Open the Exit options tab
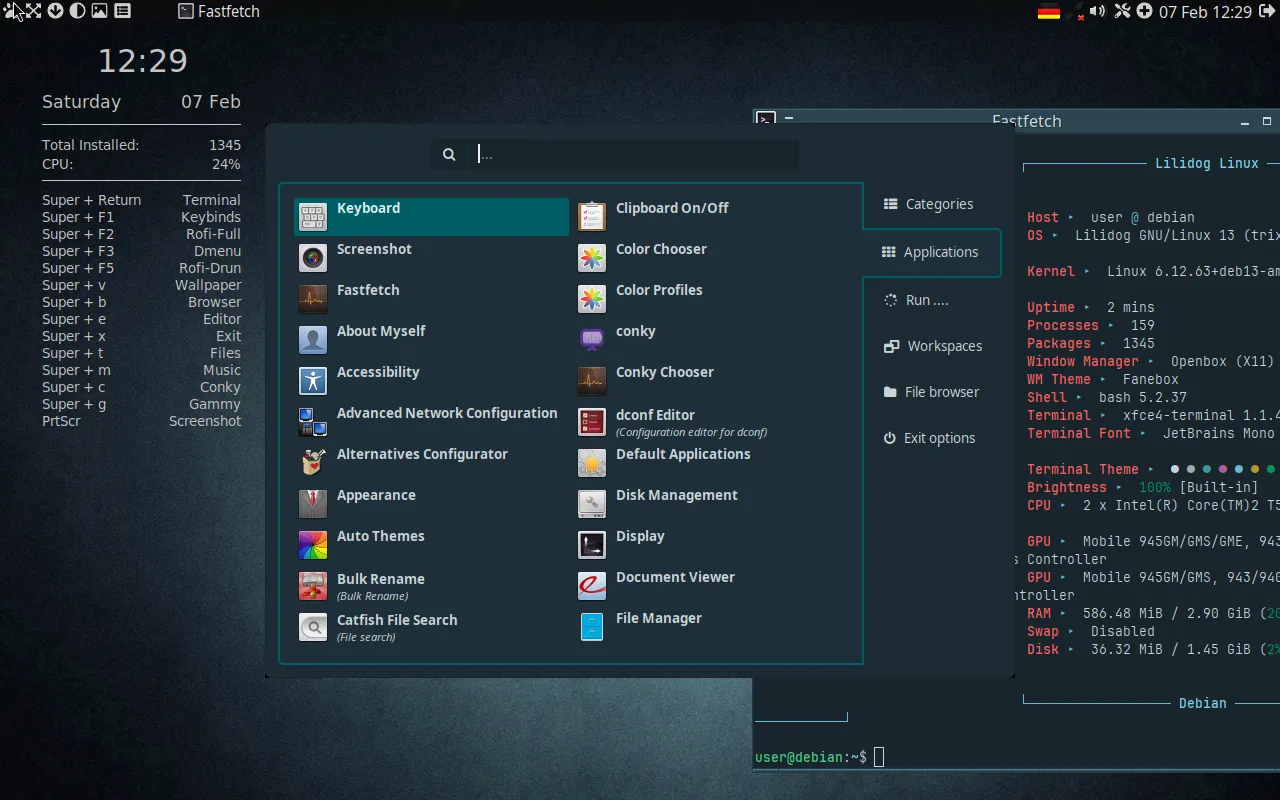This screenshot has width=1280, height=800. click(x=929, y=438)
